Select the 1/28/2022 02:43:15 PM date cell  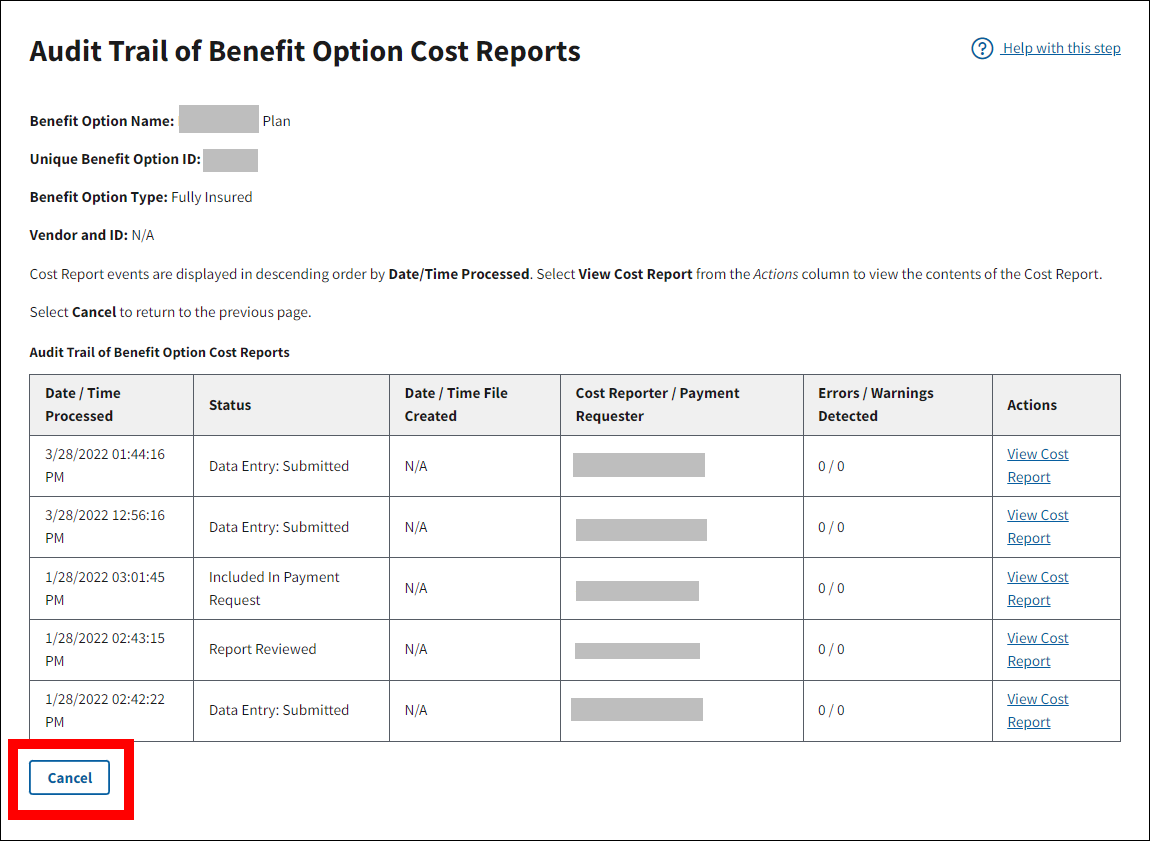coord(105,649)
